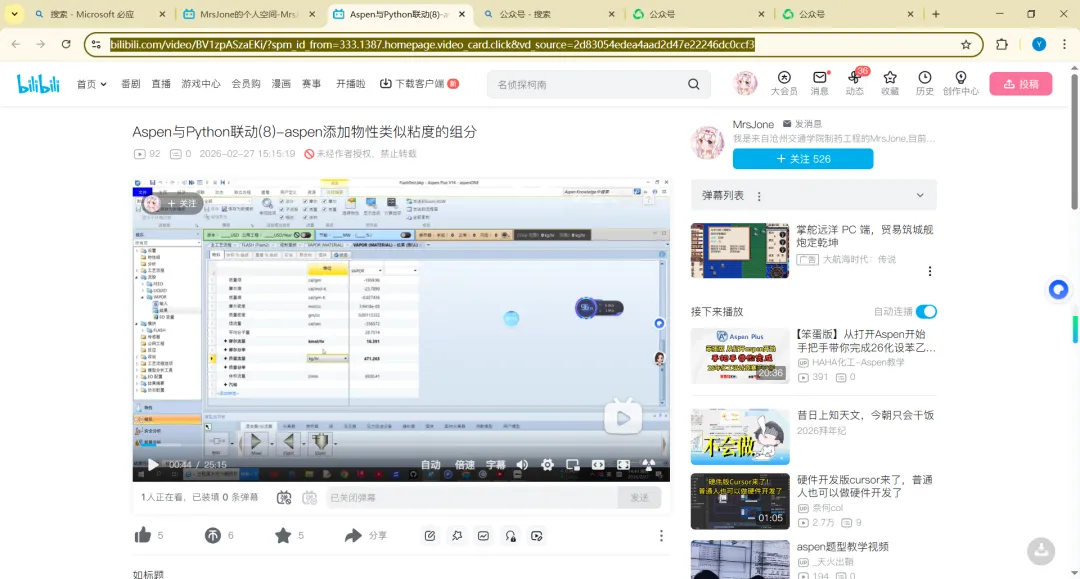Open the 笨蛋版 Aspen Plus video thumbnail
The height and width of the screenshot is (579, 1080).
pyautogui.click(x=740, y=355)
